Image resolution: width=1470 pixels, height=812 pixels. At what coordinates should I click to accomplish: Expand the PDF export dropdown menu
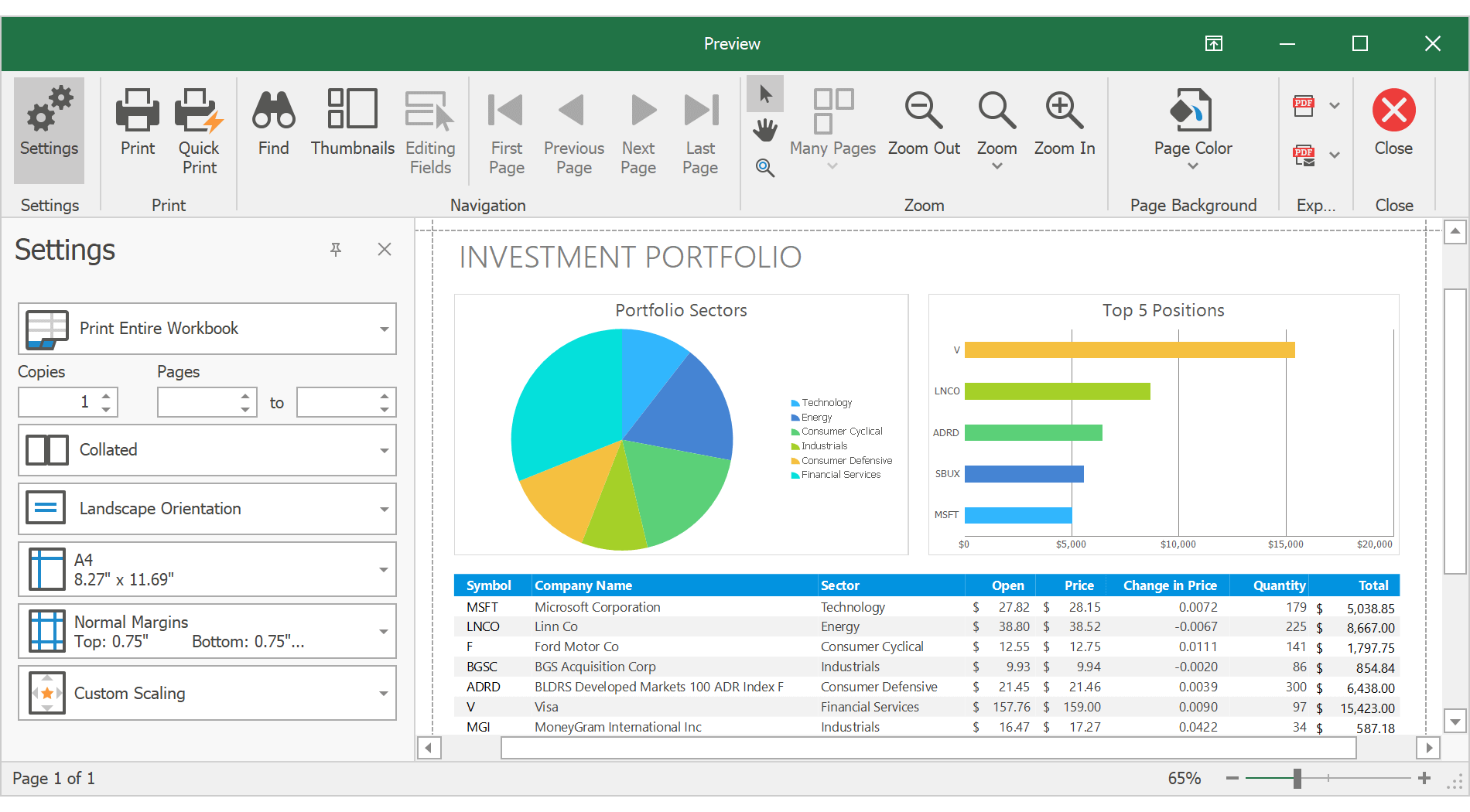1333,104
